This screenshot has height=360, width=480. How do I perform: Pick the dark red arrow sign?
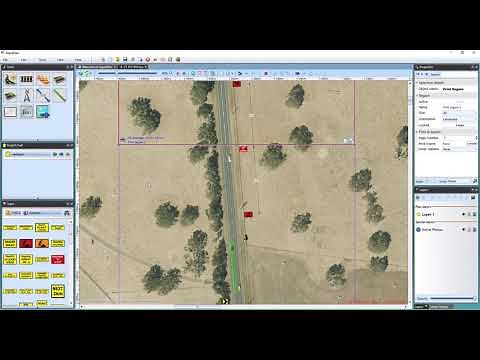[26, 243]
